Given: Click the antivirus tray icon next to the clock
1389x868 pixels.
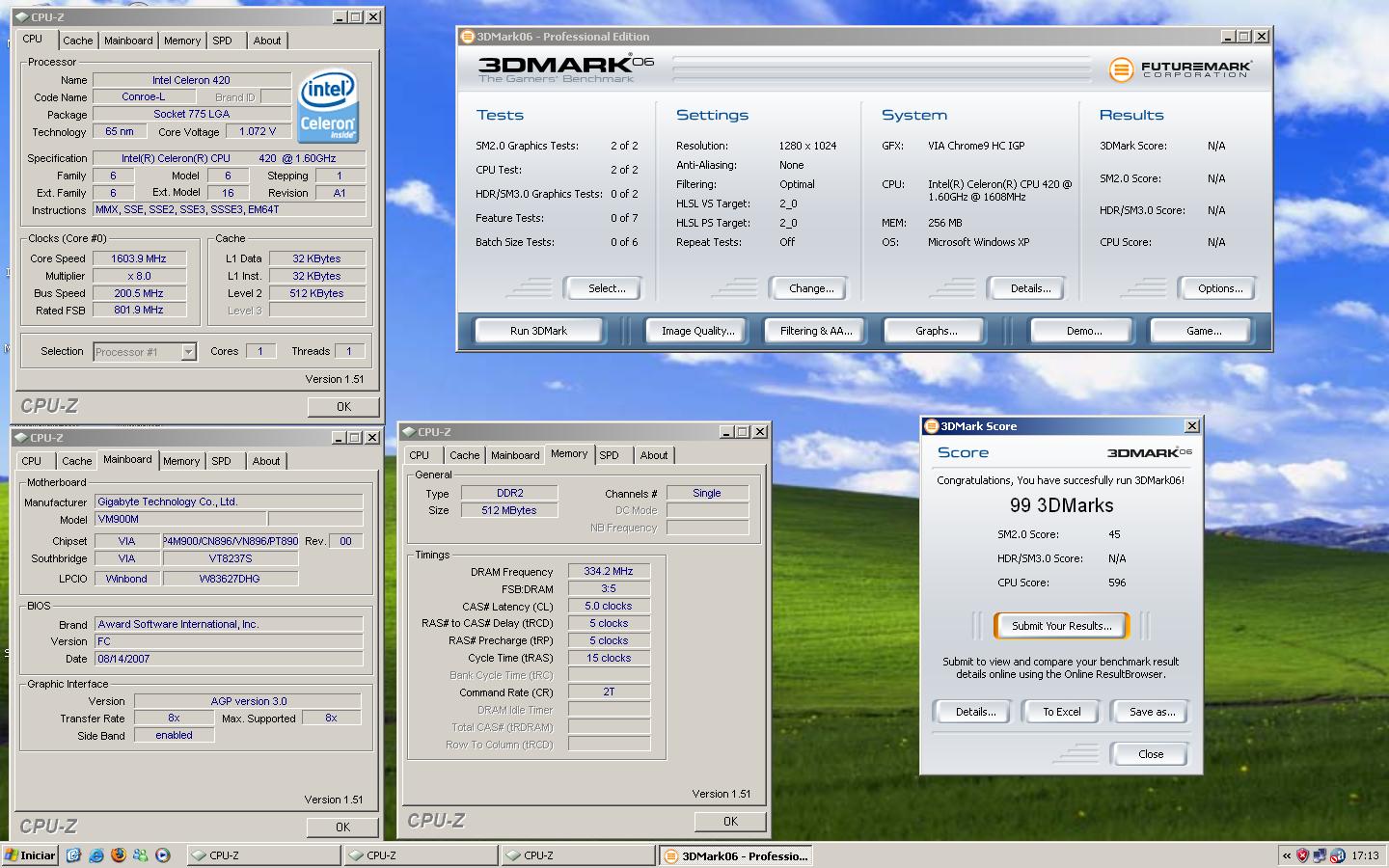Looking at the screenshot, I should tap(1338, 855).
